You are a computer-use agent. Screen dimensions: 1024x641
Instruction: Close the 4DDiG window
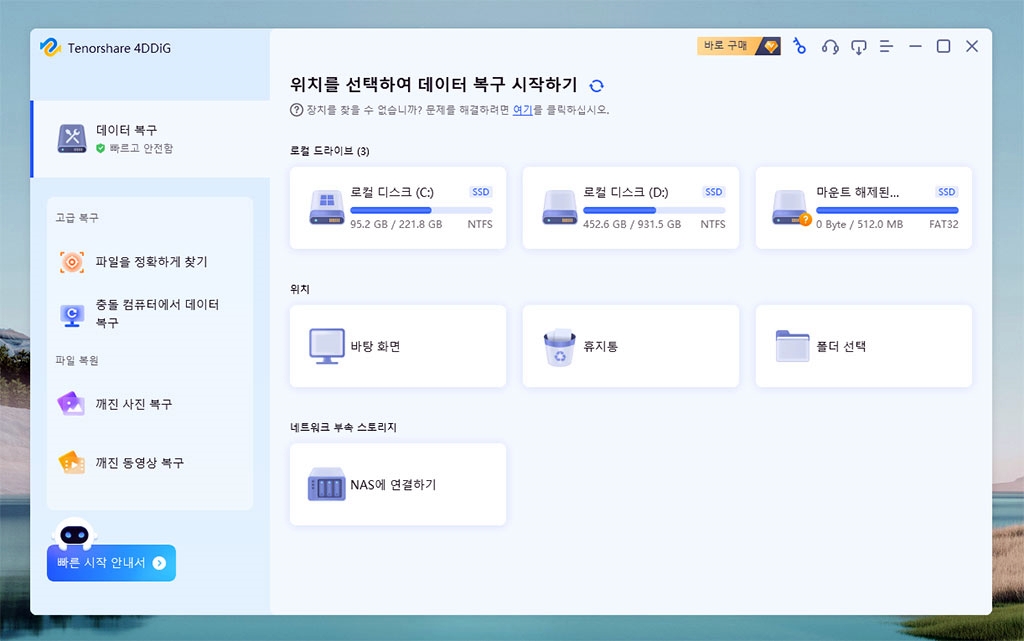(972, 46)
